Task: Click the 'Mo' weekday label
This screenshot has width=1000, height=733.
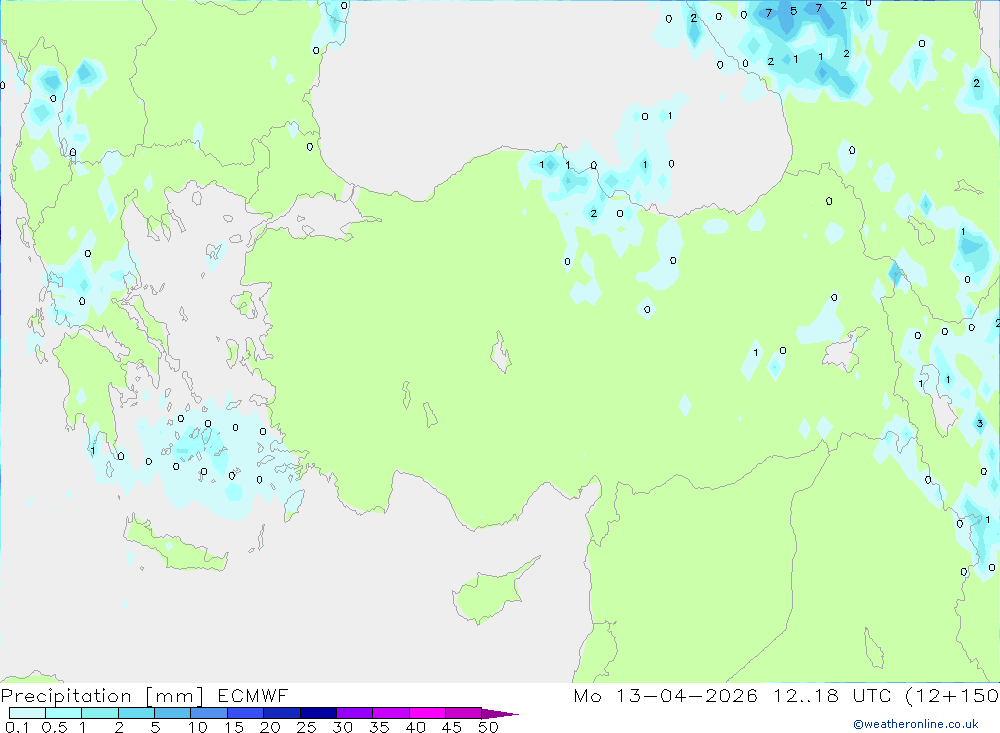Action: pos(587,695)
